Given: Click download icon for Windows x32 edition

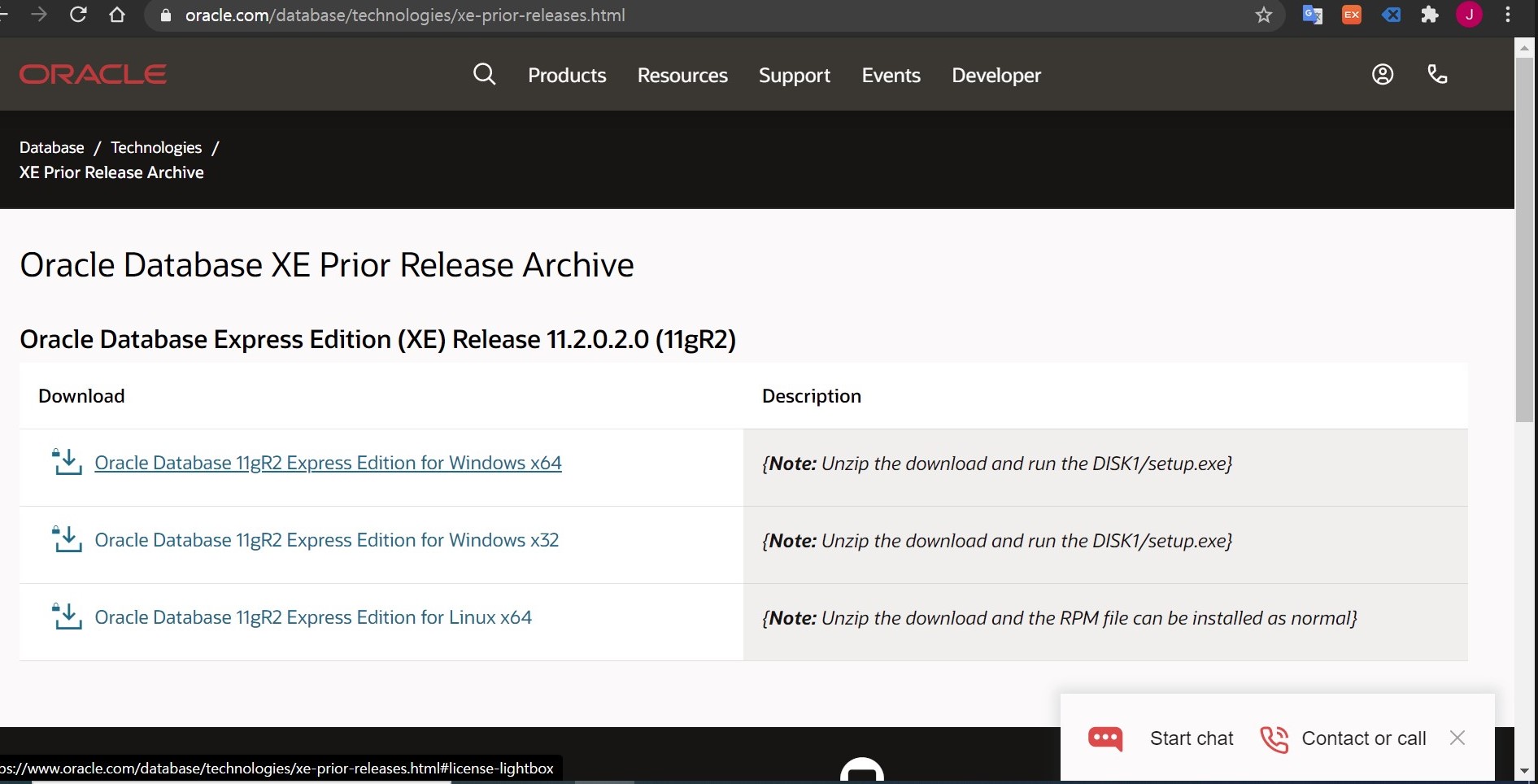Looking at the screenshot, I should (x=67, y=539).
